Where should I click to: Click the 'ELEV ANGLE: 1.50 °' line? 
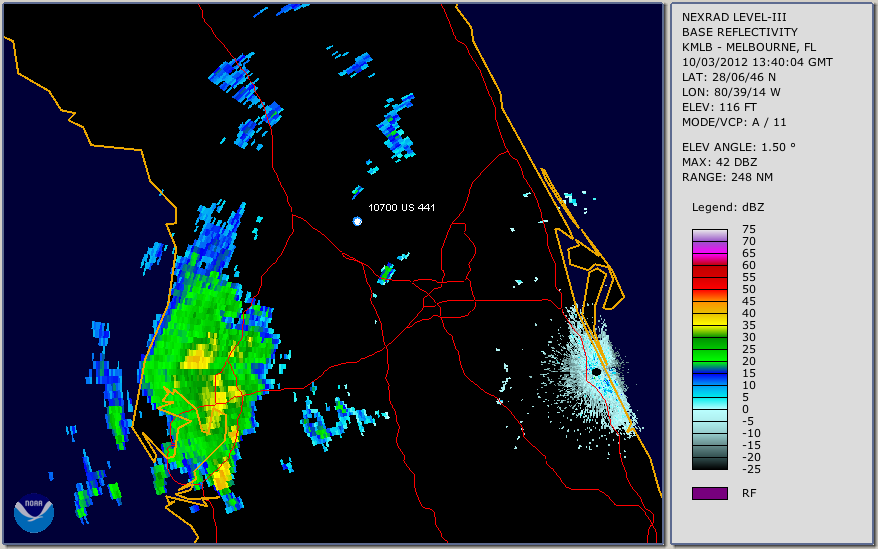pos(739,147)
